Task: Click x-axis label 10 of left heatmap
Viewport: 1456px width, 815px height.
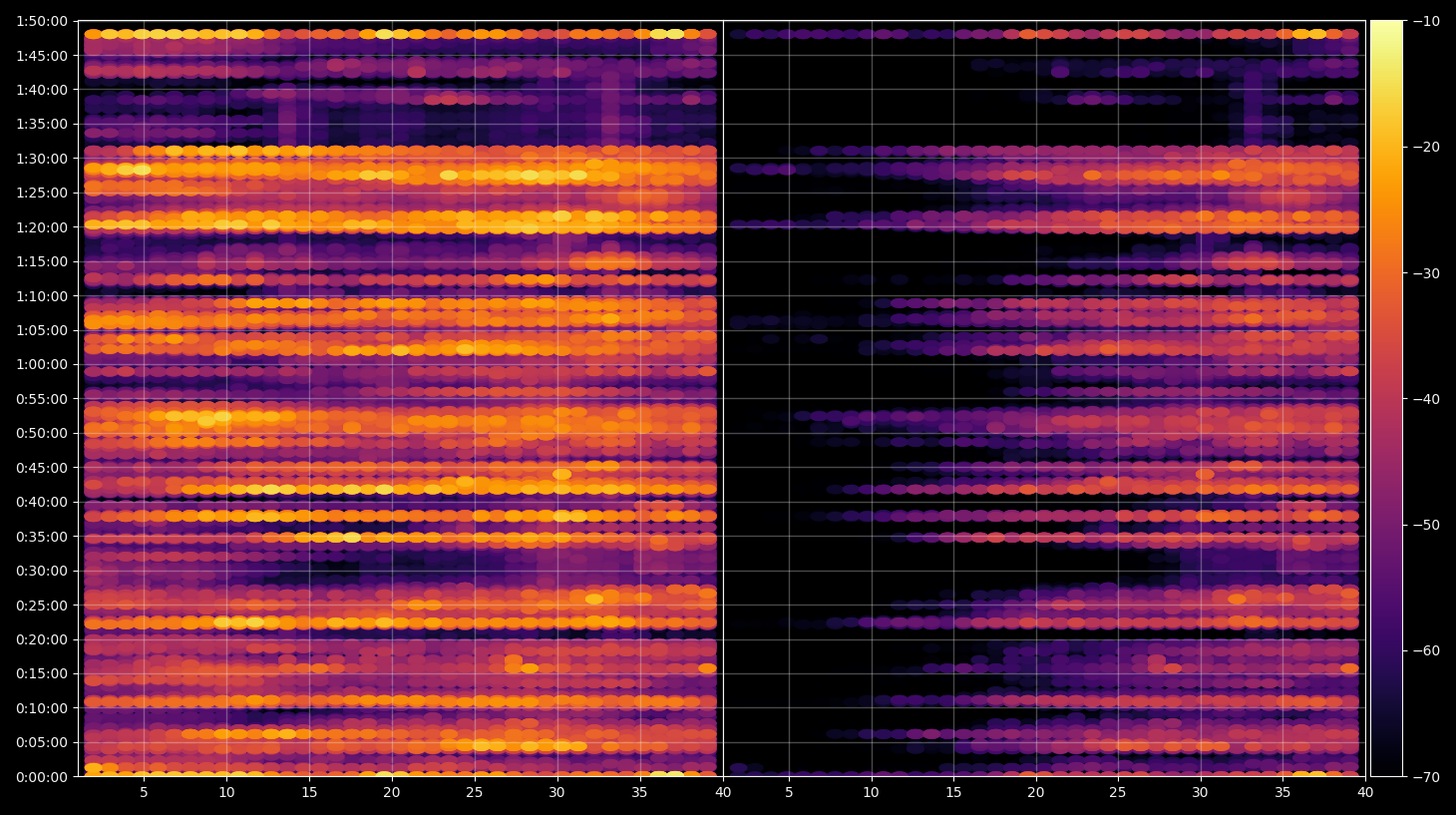Action: [x=226, y=792]
